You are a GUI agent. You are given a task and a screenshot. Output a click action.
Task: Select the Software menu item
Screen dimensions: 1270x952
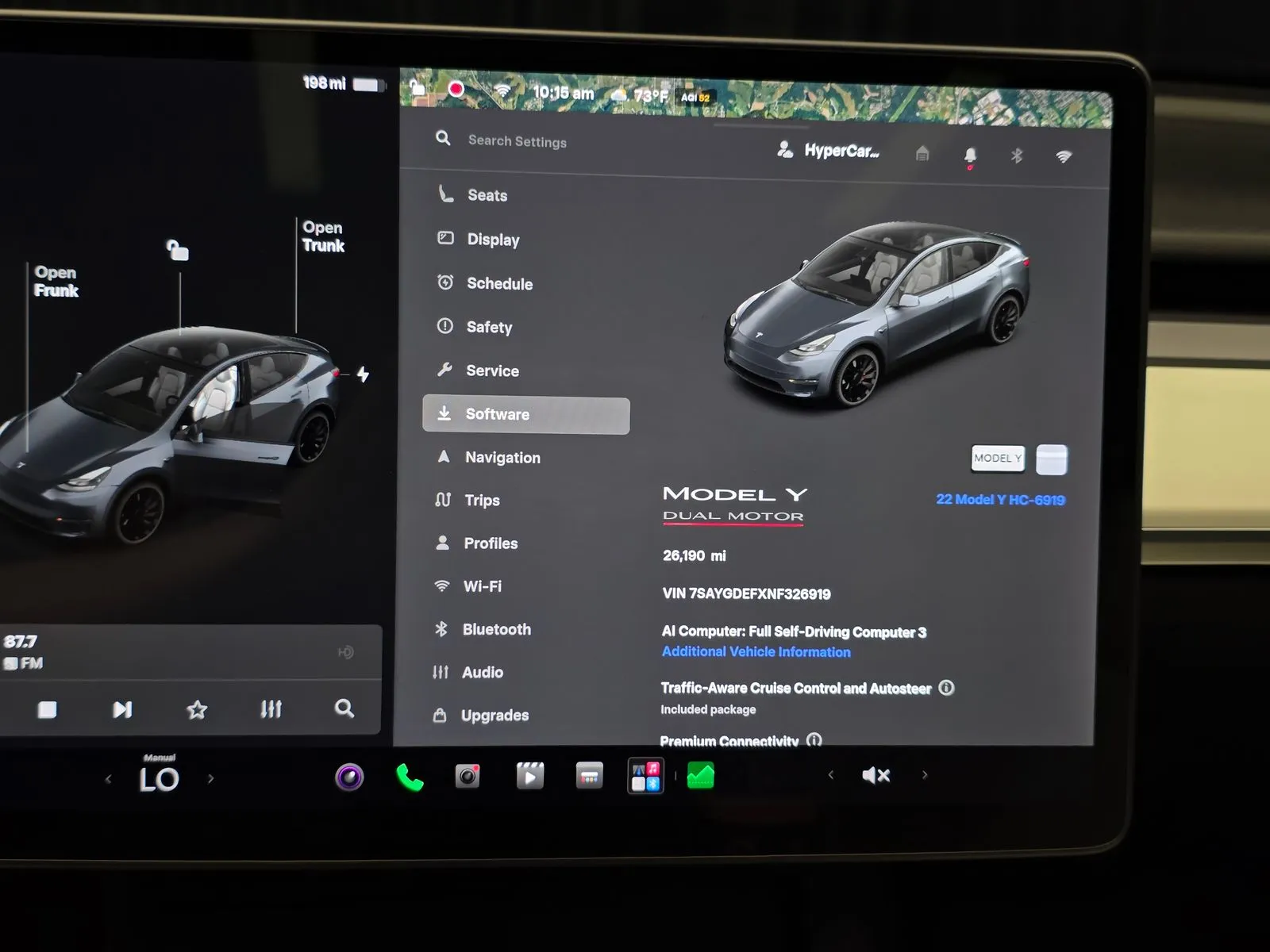click(526, 415)
